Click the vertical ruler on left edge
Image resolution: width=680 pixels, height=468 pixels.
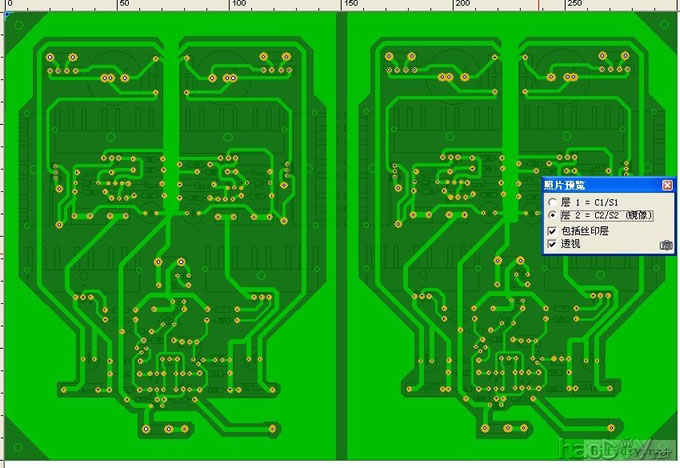2,240
